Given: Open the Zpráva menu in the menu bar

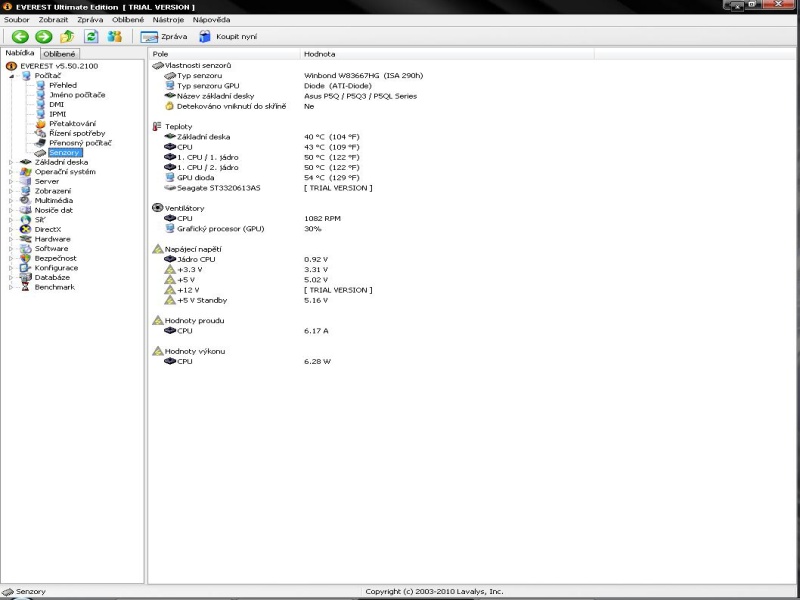Looking at the screenshot, I should pyautogui.click(x=90, y=20).
